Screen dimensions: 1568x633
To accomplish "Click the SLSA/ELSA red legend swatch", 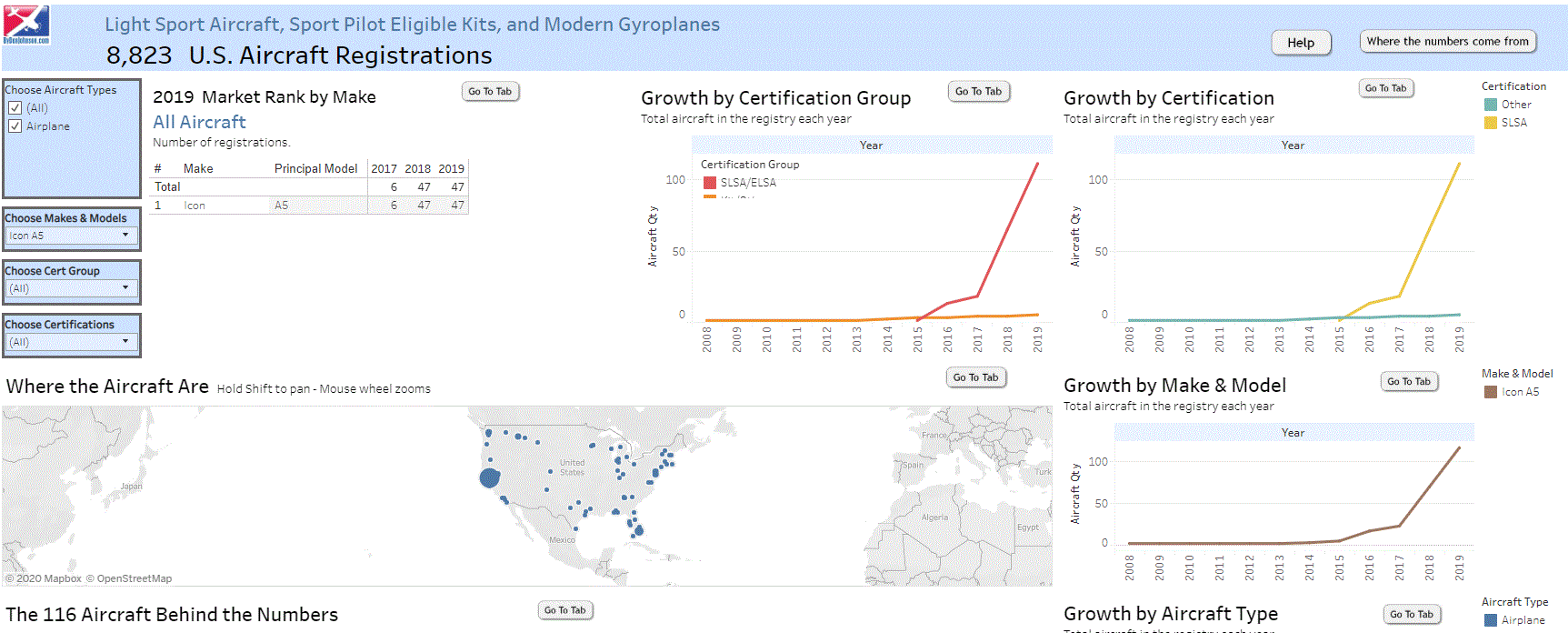I will coord(710,183).
